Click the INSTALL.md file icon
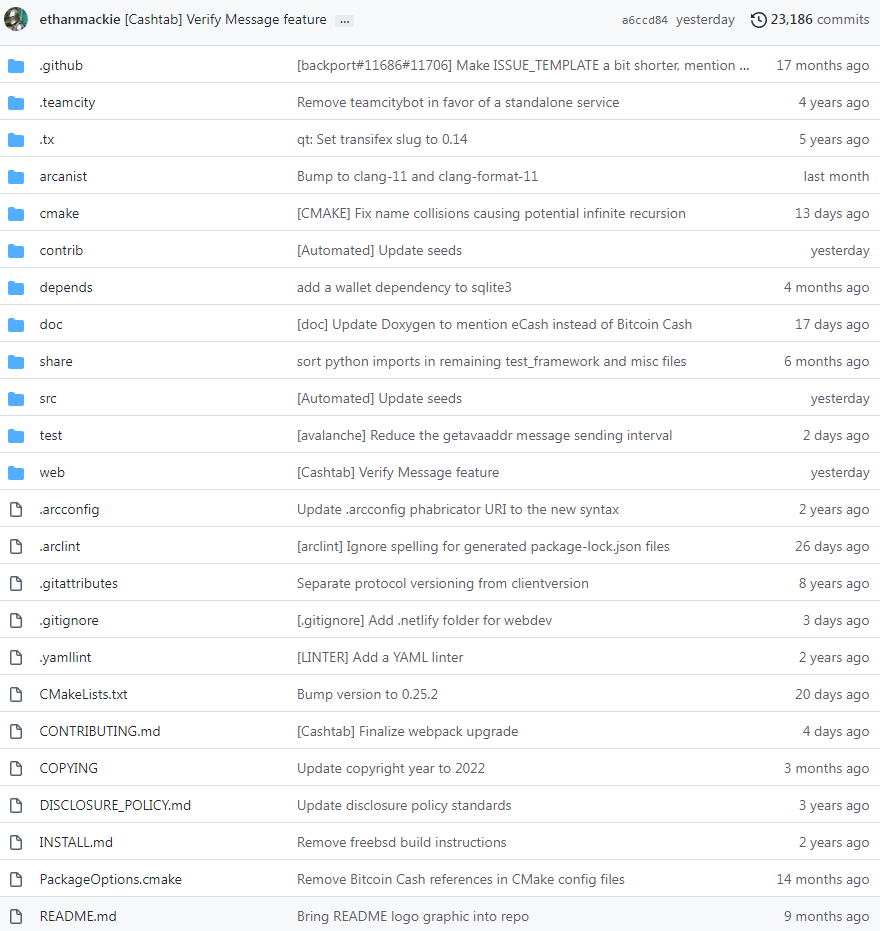This screenshot has width=880, height=931. (16, 842)
